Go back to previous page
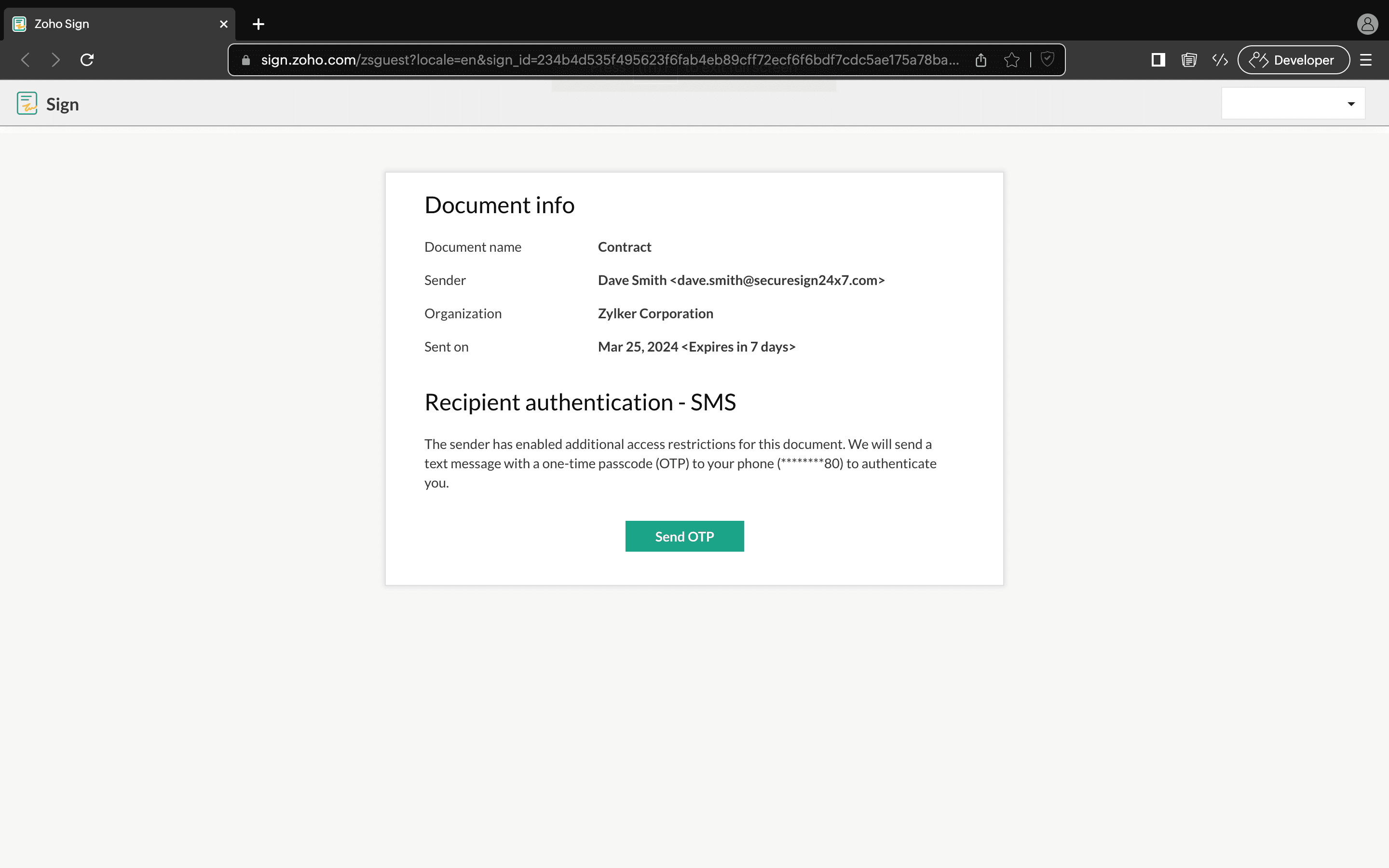 tap(25, 60)
